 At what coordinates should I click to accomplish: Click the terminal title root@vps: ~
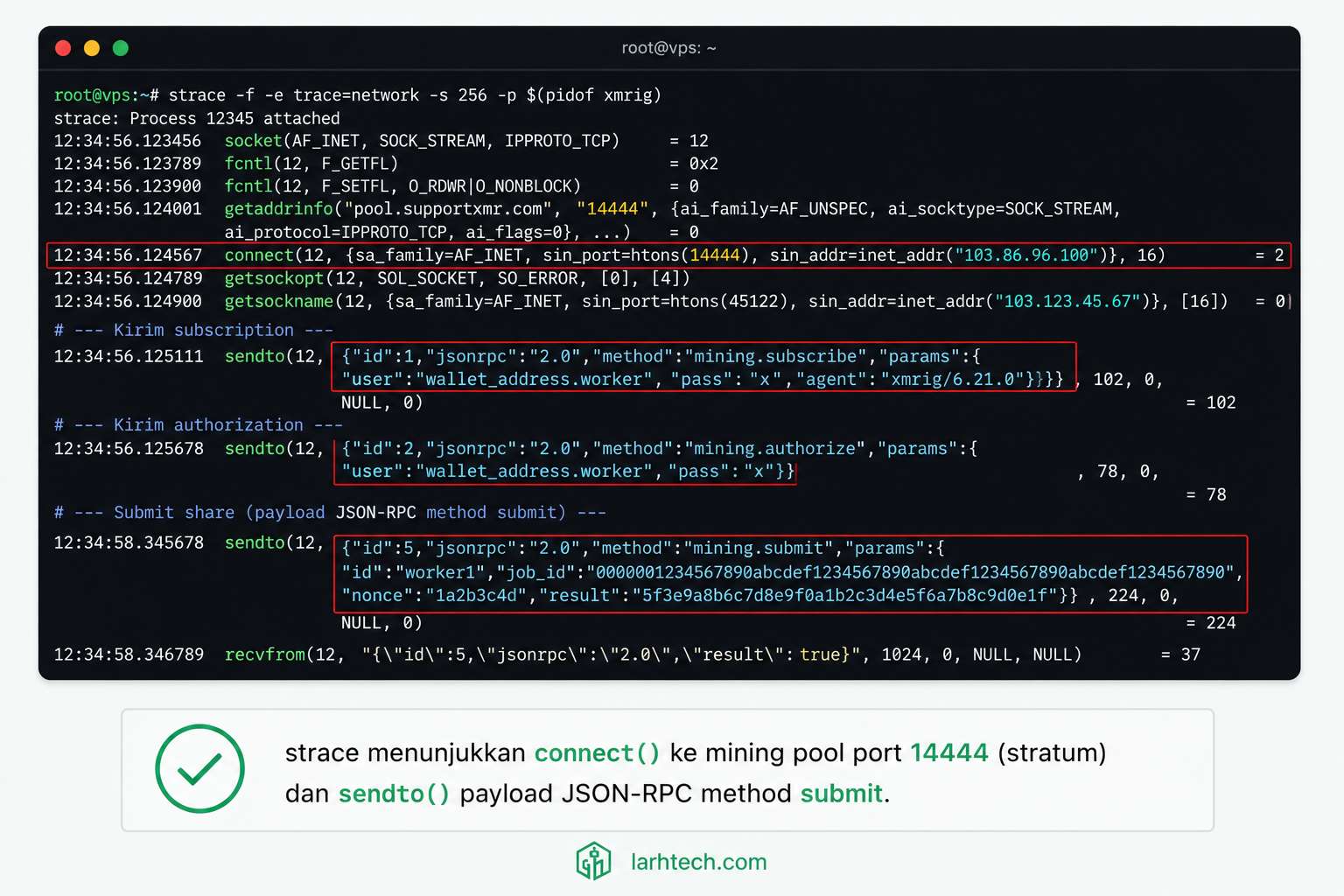coord(668,48)
